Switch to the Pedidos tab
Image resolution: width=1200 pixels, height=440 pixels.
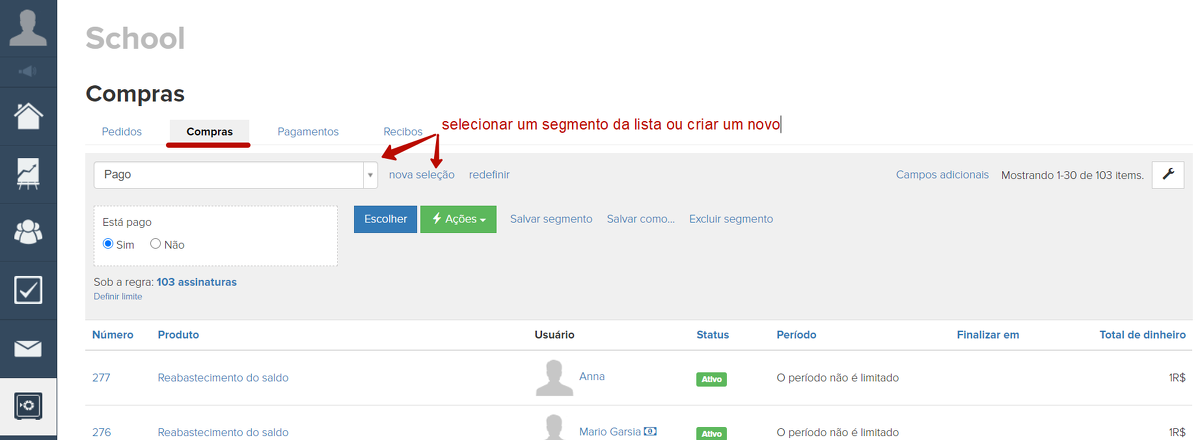click(x=122, y=131)
